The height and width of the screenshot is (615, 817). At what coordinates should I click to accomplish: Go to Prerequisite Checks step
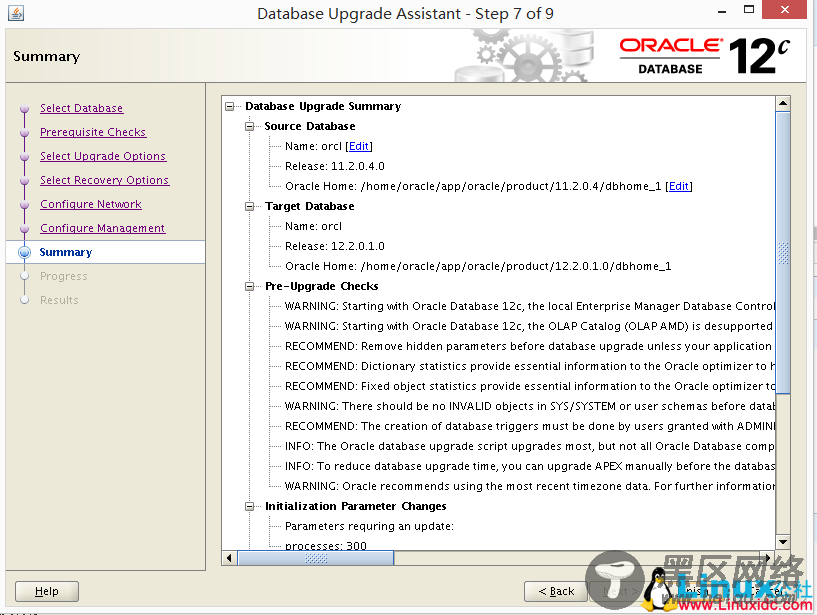coord(93,132)
